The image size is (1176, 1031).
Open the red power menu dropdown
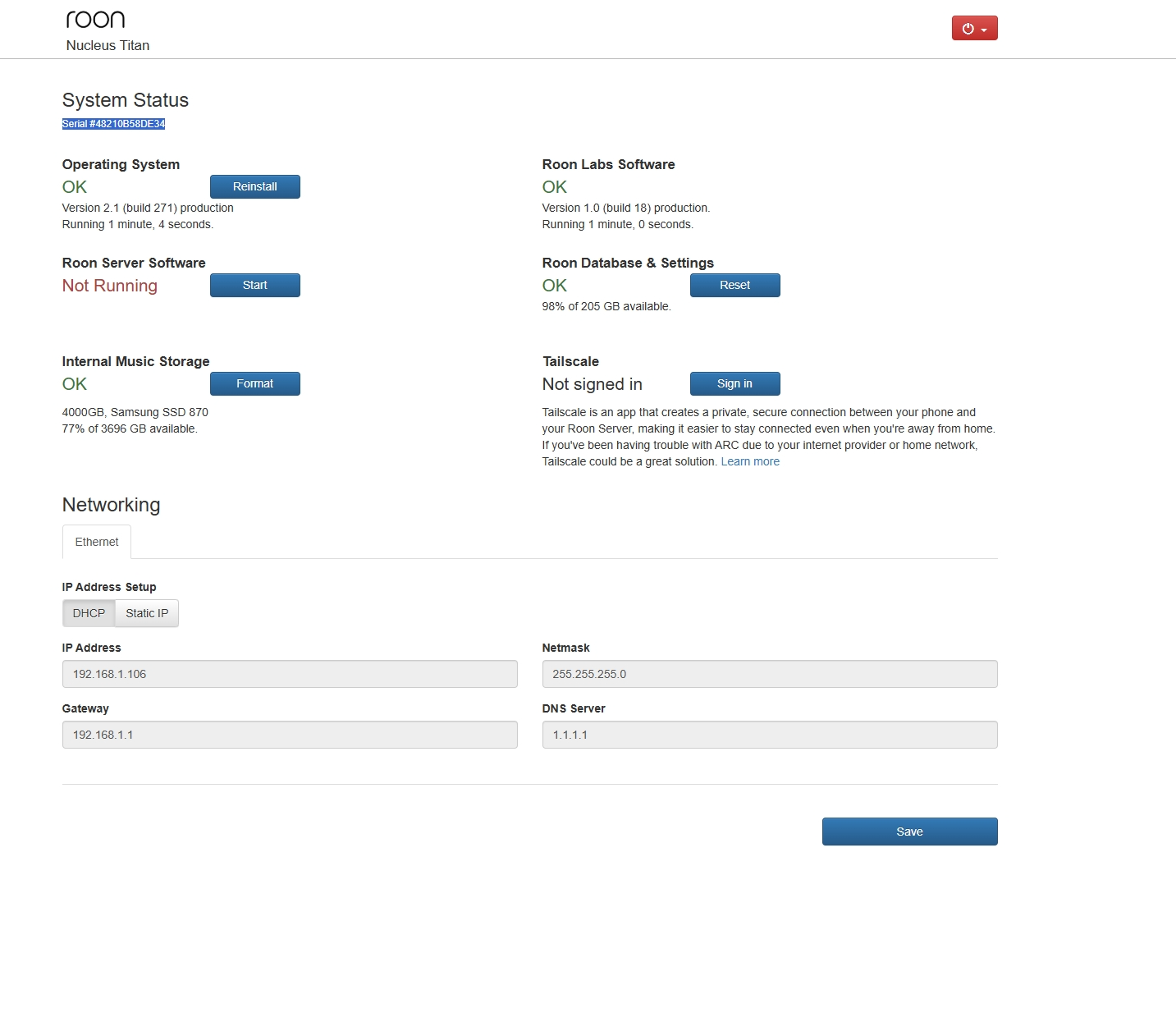[x=974, y=28]
